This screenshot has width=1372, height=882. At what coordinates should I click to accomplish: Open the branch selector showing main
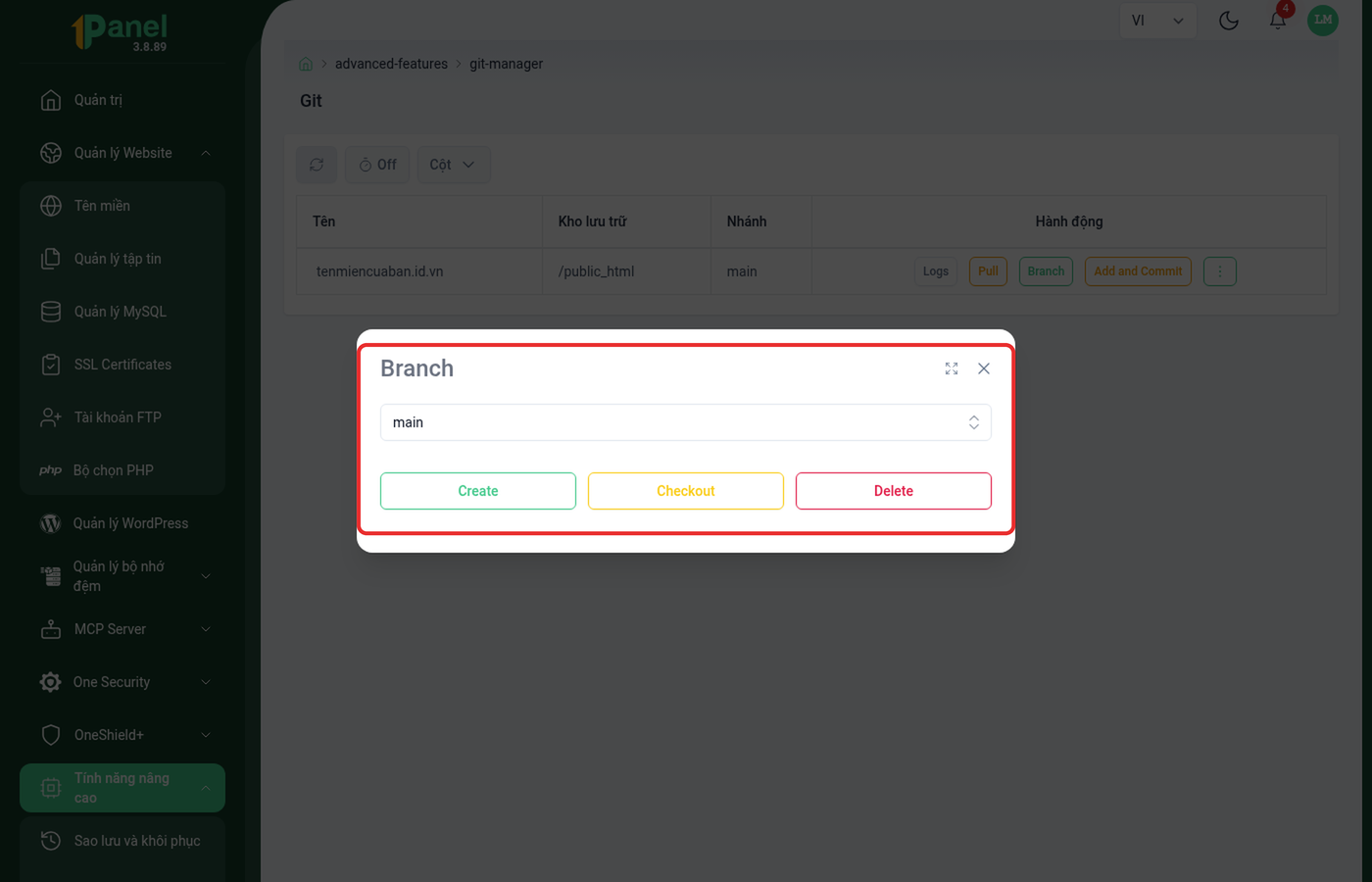pyautogui.click(x=686, y=422)
